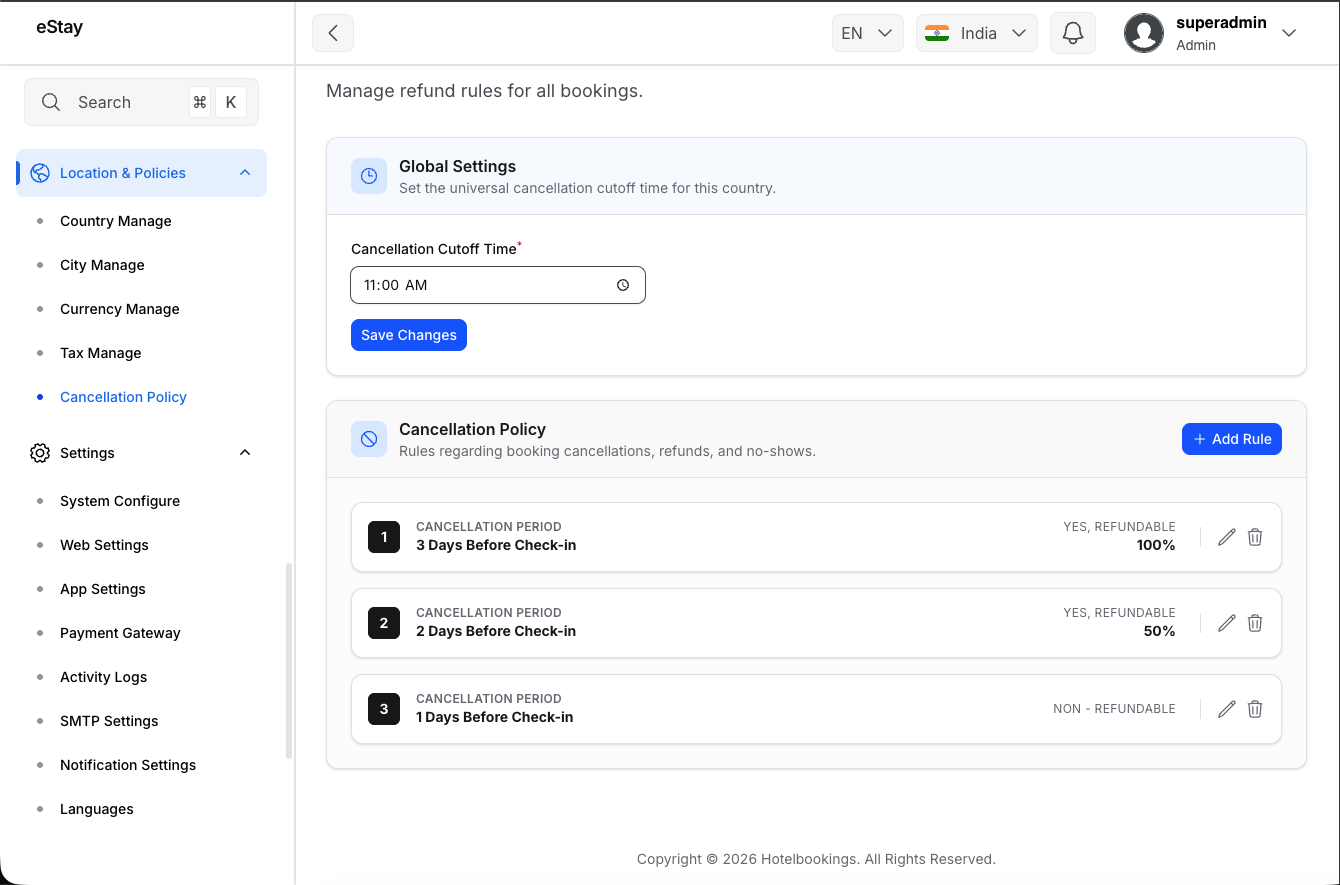Click '2 Days Before Check-in' text

pyautogui.click(x=496, y=632)
